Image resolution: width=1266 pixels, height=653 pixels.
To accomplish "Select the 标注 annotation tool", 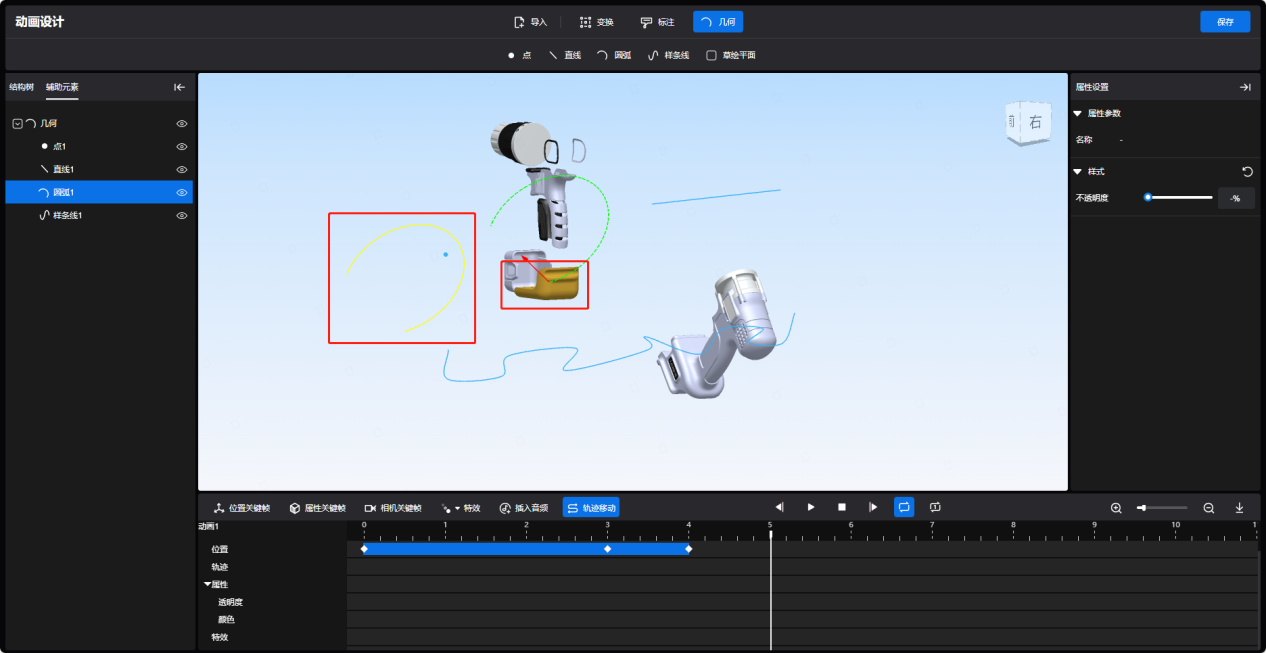I will (658, 22).
